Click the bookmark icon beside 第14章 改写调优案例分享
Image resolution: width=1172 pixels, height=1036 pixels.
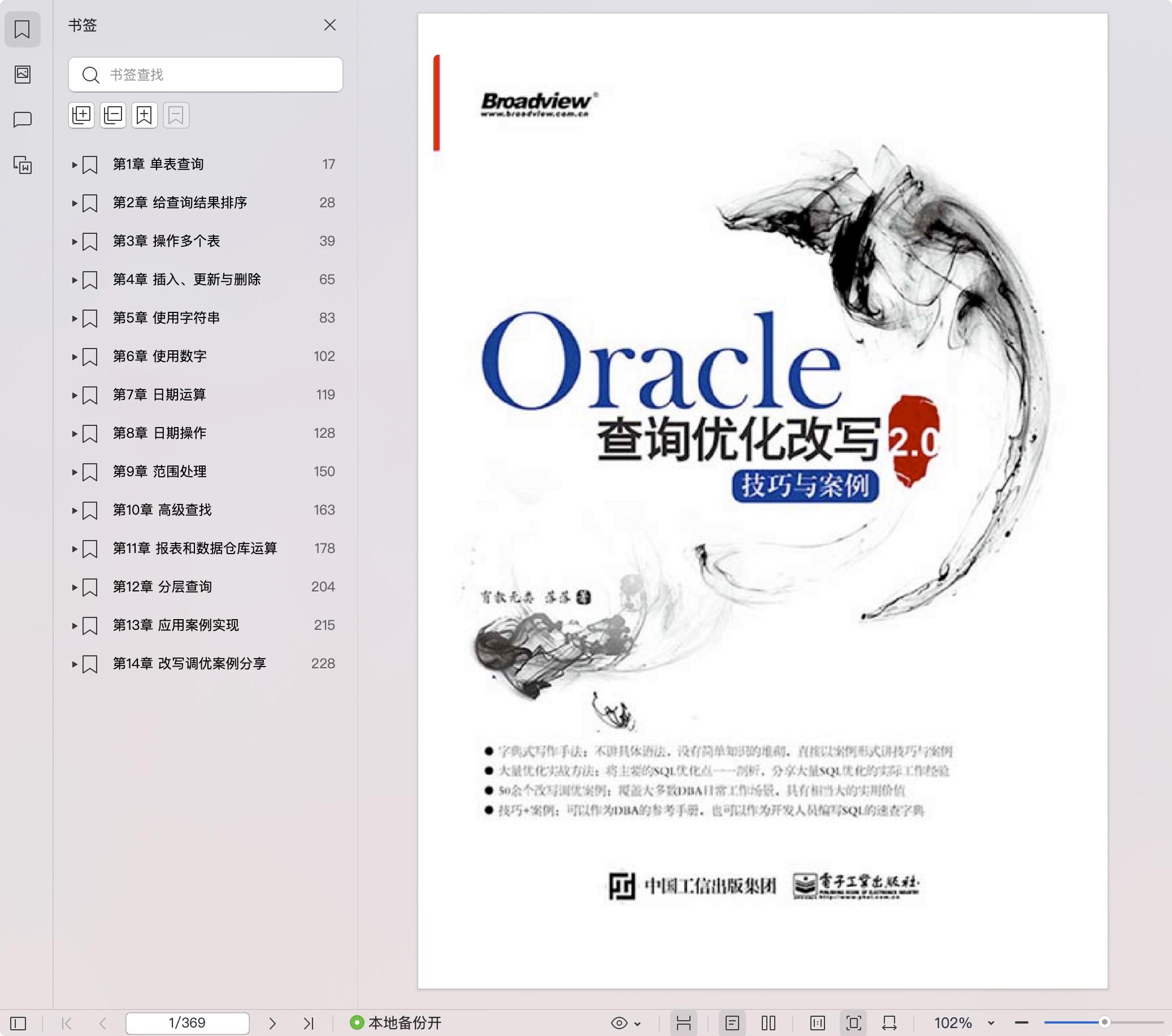pyautogui.click(x=90, y=664)
